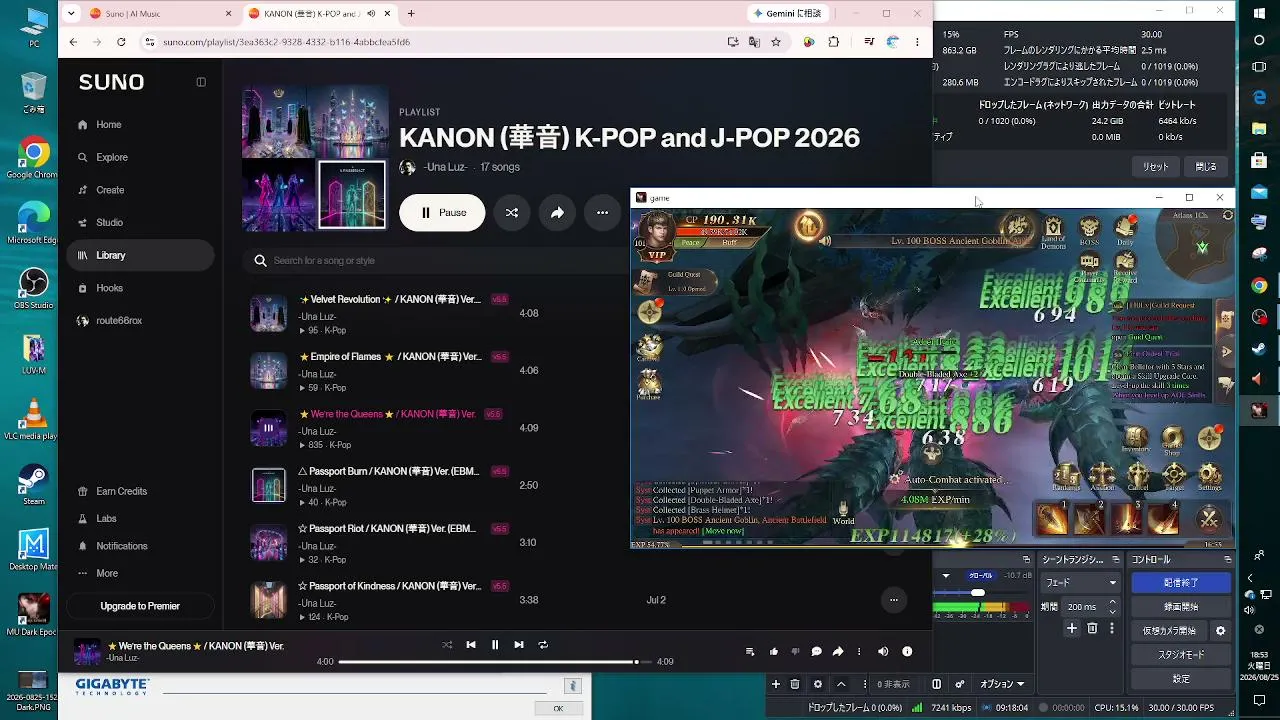Open the Daily icon in game
The height and width of the screenshot is (720, 1280).
[1125, 231]
